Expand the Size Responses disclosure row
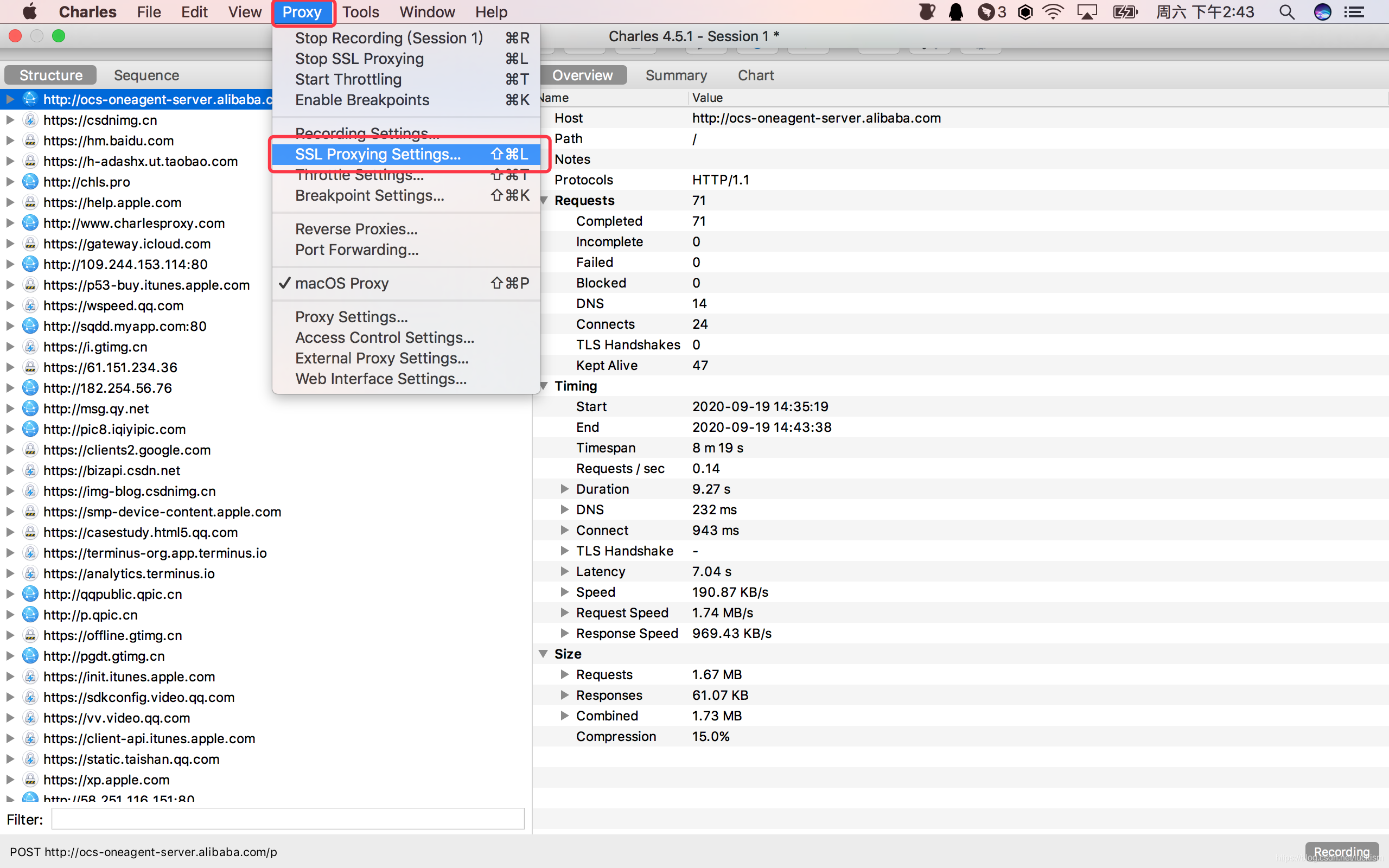 [563, 695]
